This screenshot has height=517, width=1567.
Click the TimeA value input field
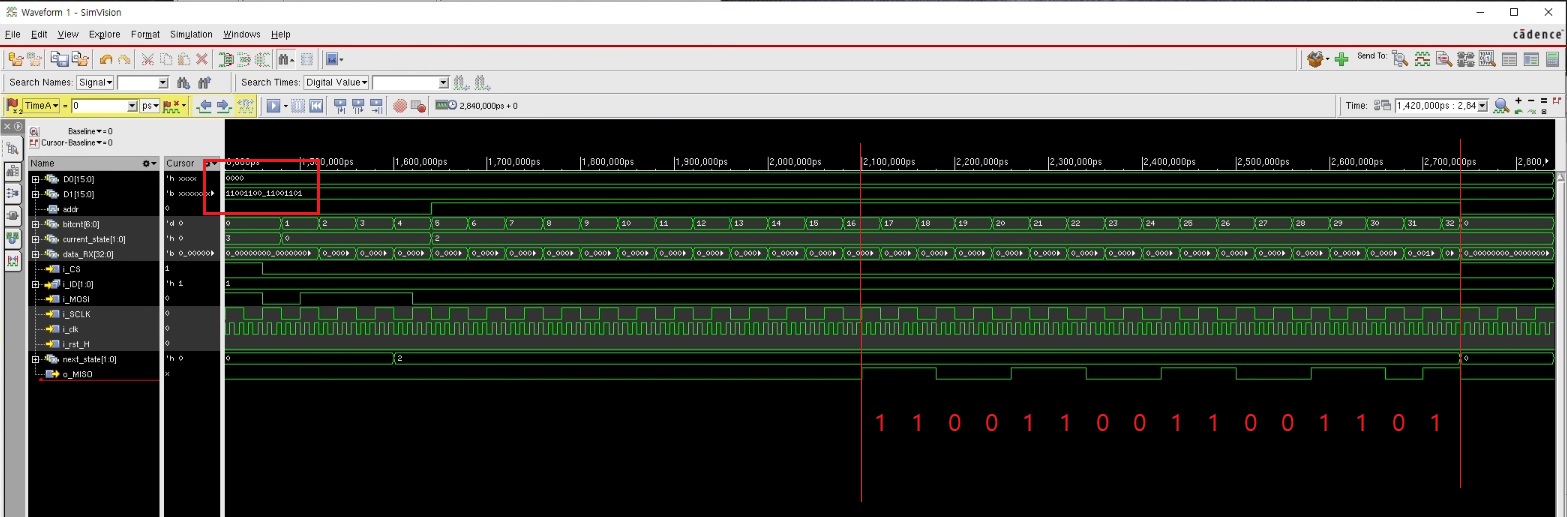[104, 105]
